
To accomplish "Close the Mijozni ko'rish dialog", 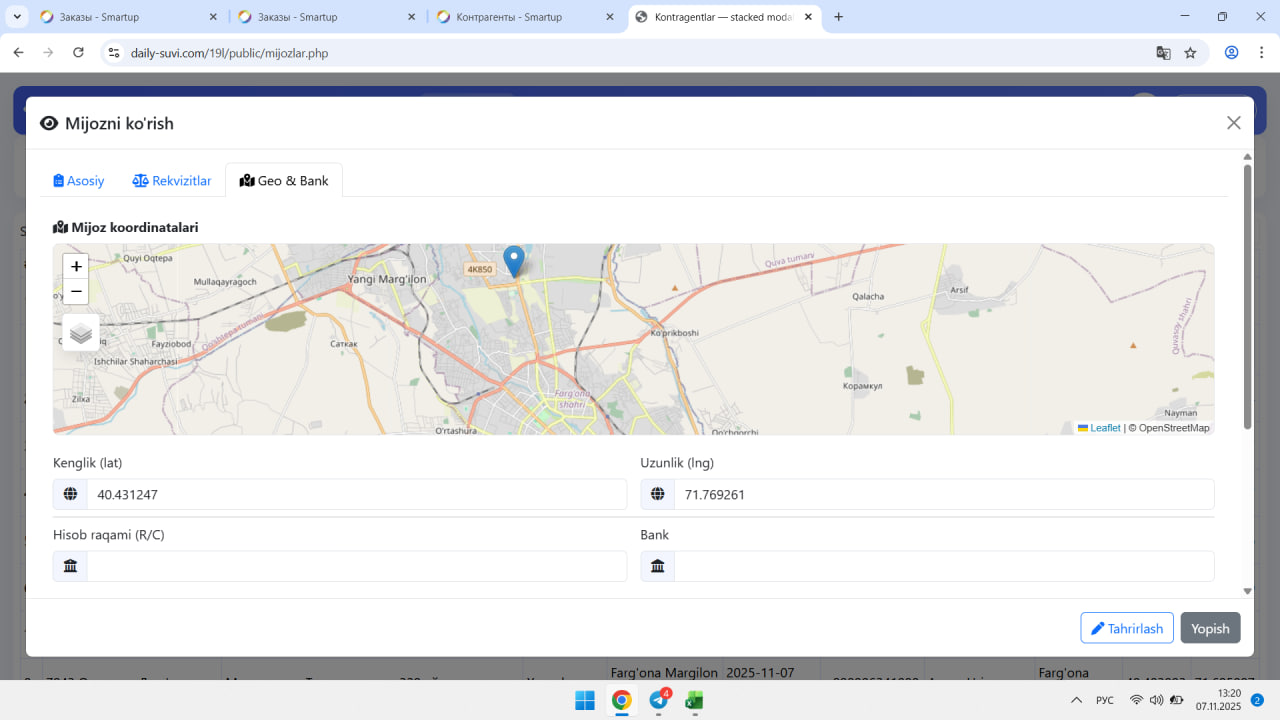I will tap(1233, 123).
